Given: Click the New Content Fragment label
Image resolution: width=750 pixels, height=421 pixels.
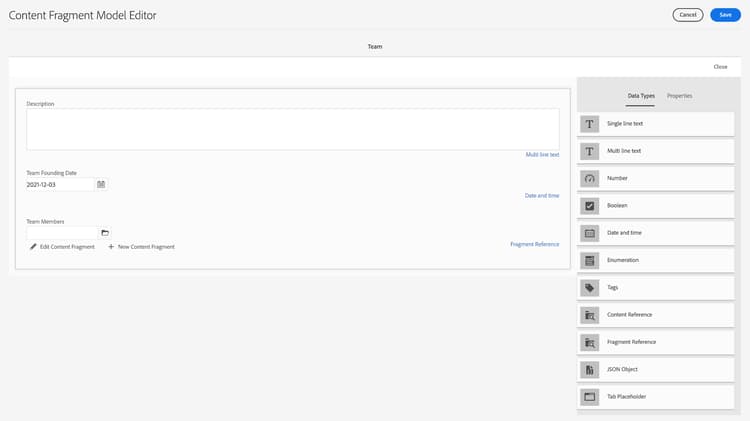Looking at the screenshot, I should point(146,247).
